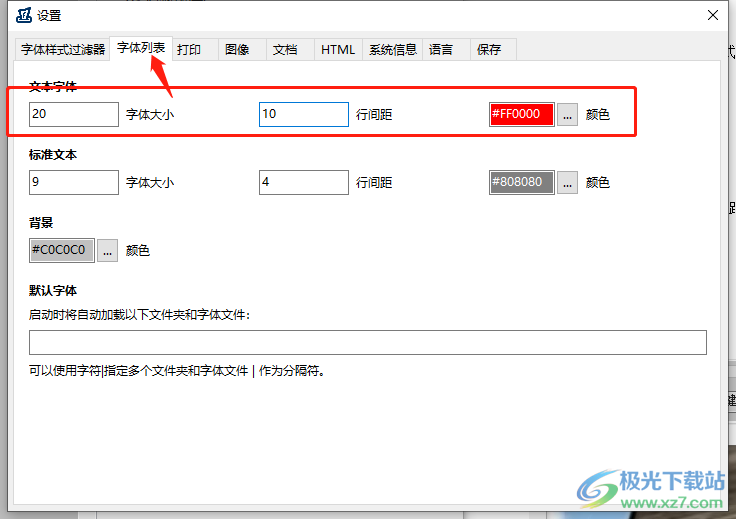This screenshot has width=736, height=519.
Task: Switch to the 字体样式过滤器 tab
Action: pos(63,50)
